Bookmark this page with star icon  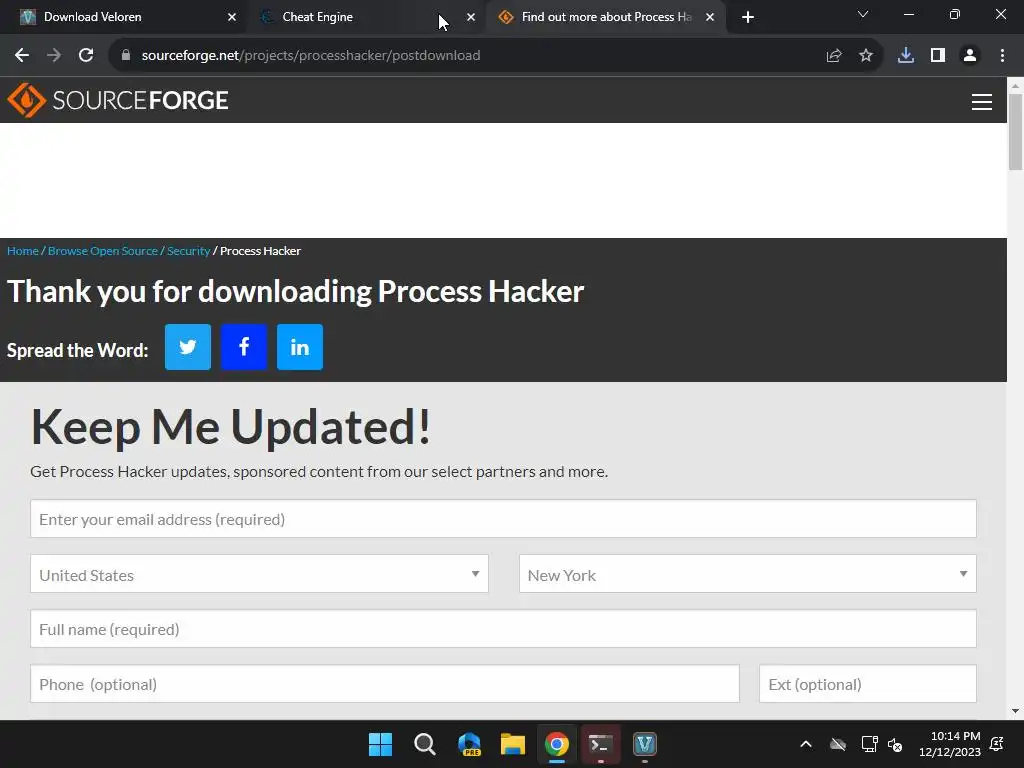[x=866, y=56]
